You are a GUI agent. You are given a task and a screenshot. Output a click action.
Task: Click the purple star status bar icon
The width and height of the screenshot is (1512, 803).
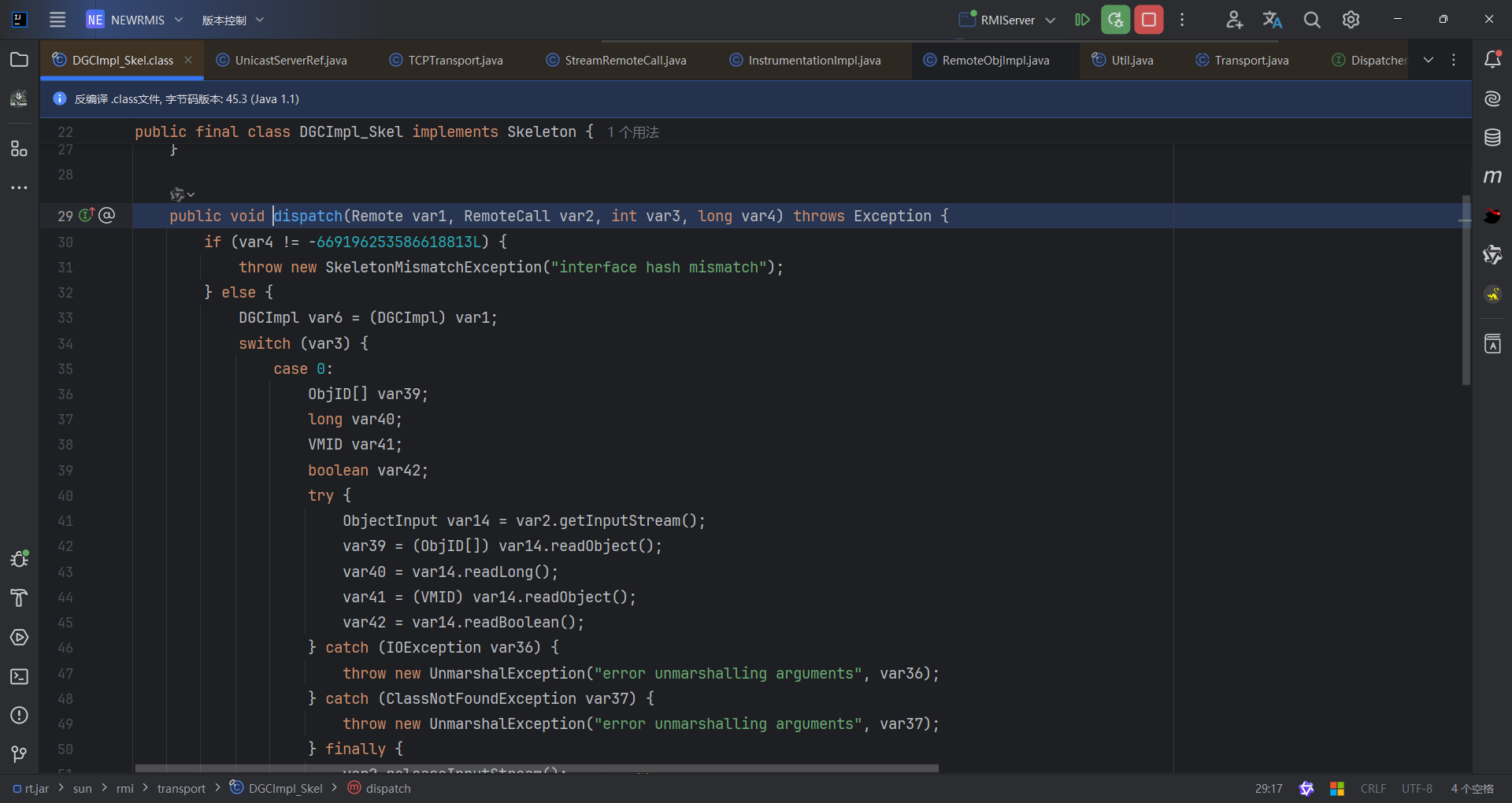pyautogui.click(x=1306, y=788)
